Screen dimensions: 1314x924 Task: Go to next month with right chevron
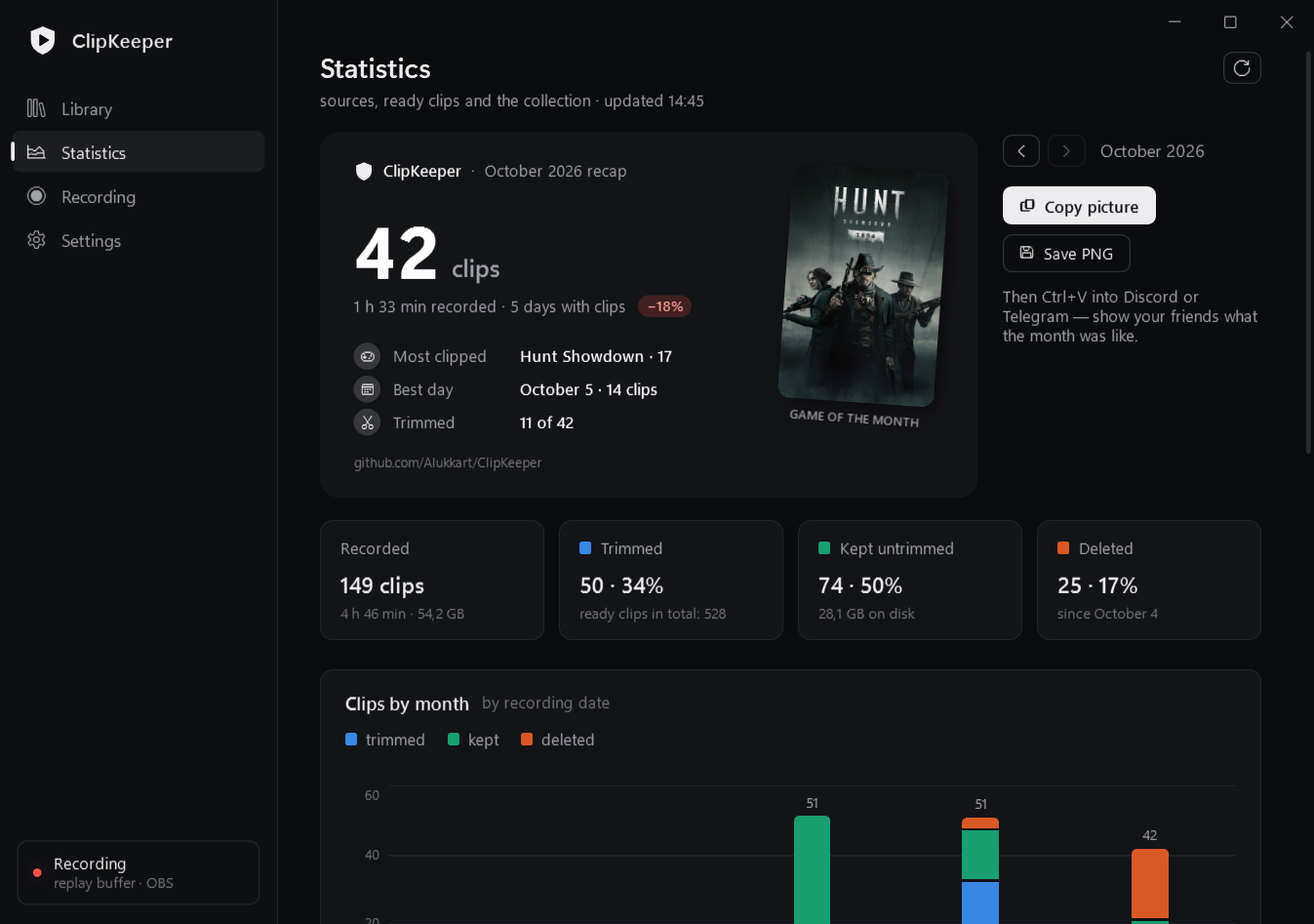coord(1066,150)
